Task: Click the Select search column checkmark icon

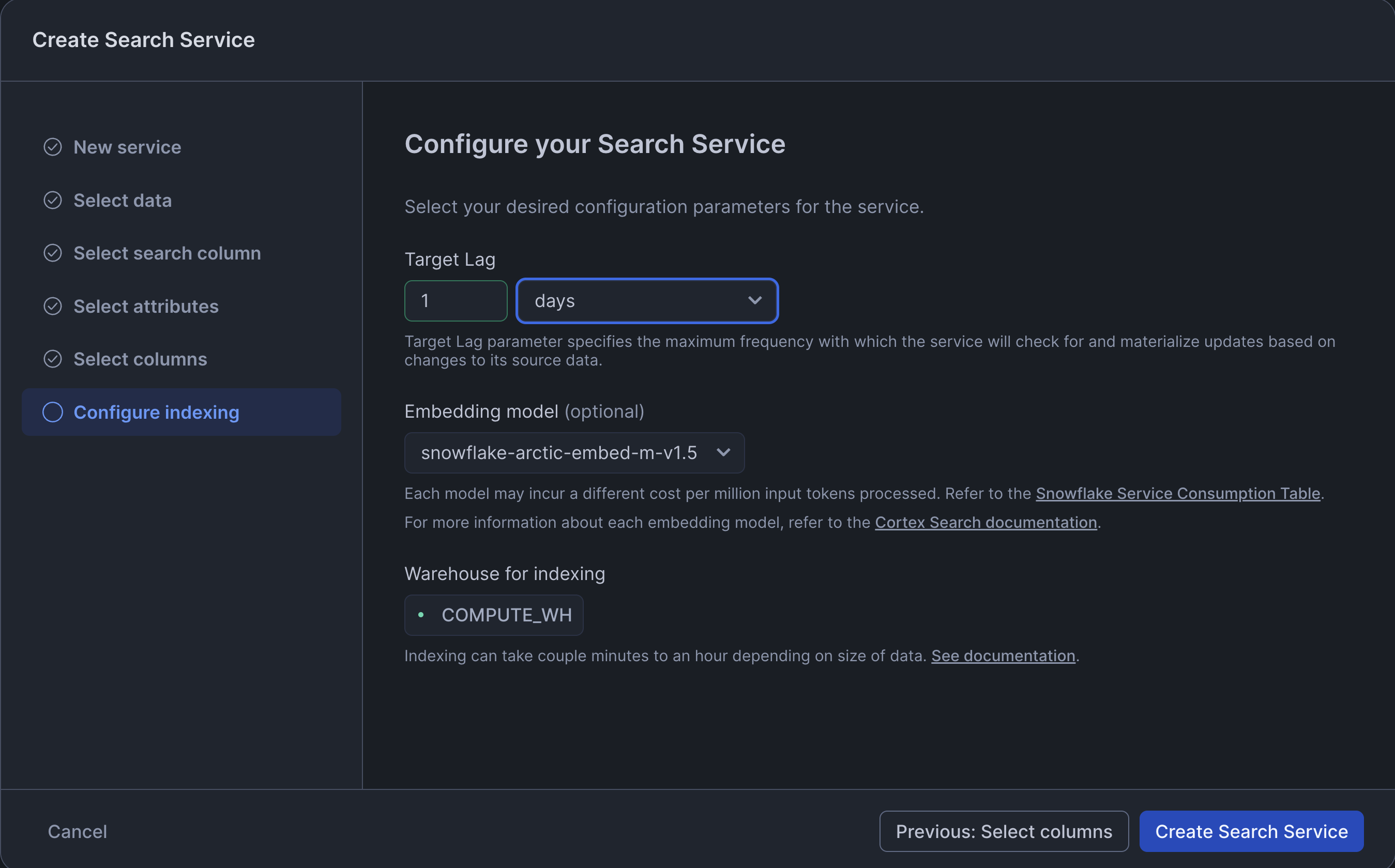Action: click(53, 253)
